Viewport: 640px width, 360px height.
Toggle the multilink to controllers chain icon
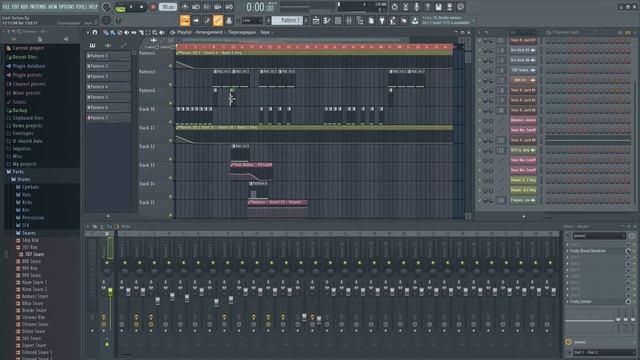[218, 20]
